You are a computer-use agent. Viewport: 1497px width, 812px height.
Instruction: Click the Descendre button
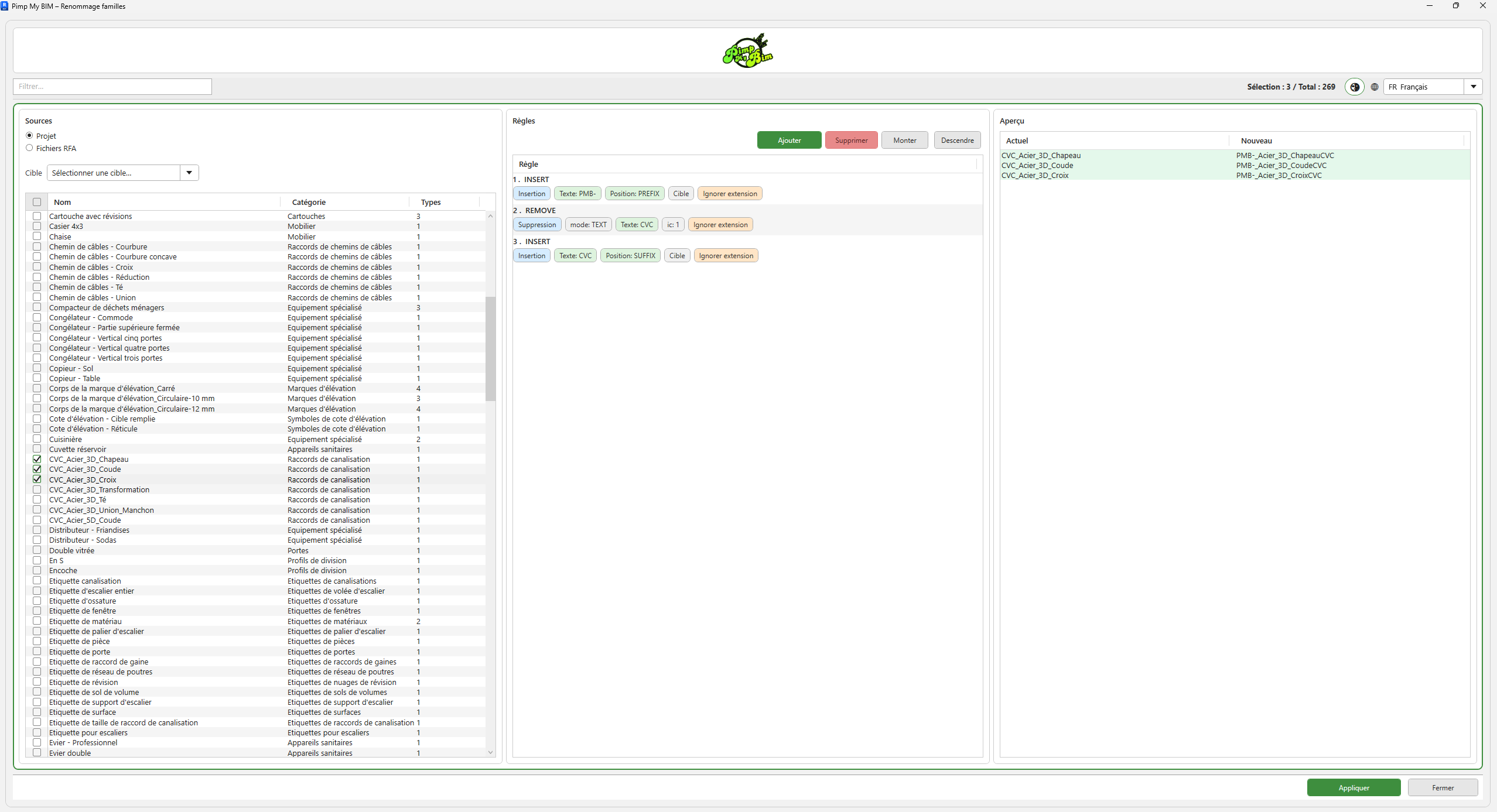[957, 140]
